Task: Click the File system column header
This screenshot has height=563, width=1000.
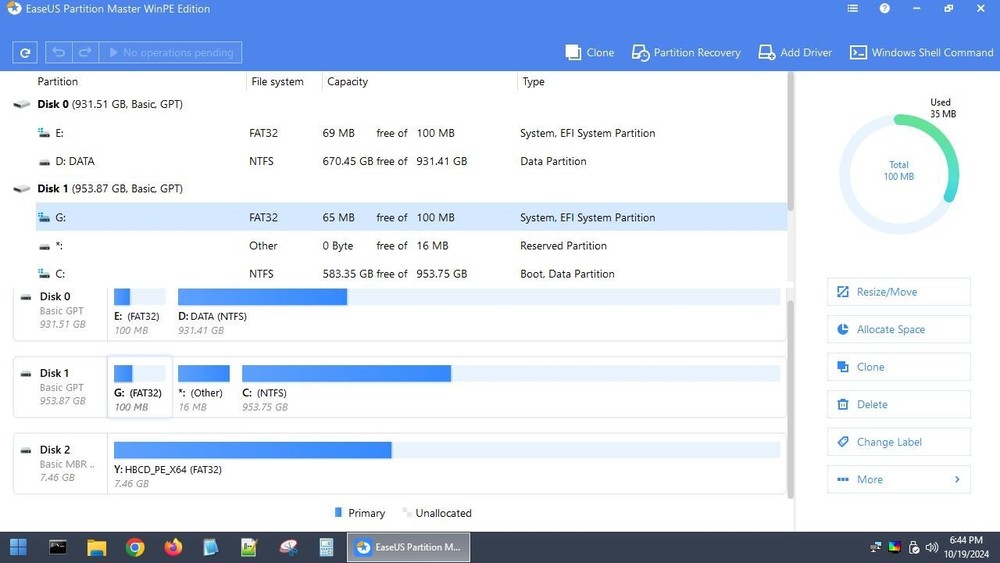Action: 277,82
